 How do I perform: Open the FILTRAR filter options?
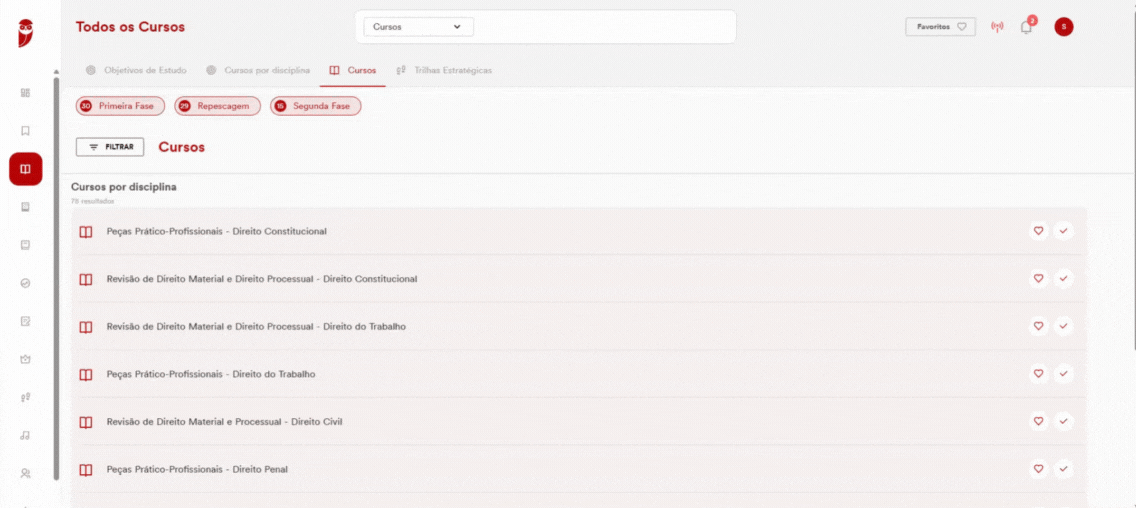(110, 147)
